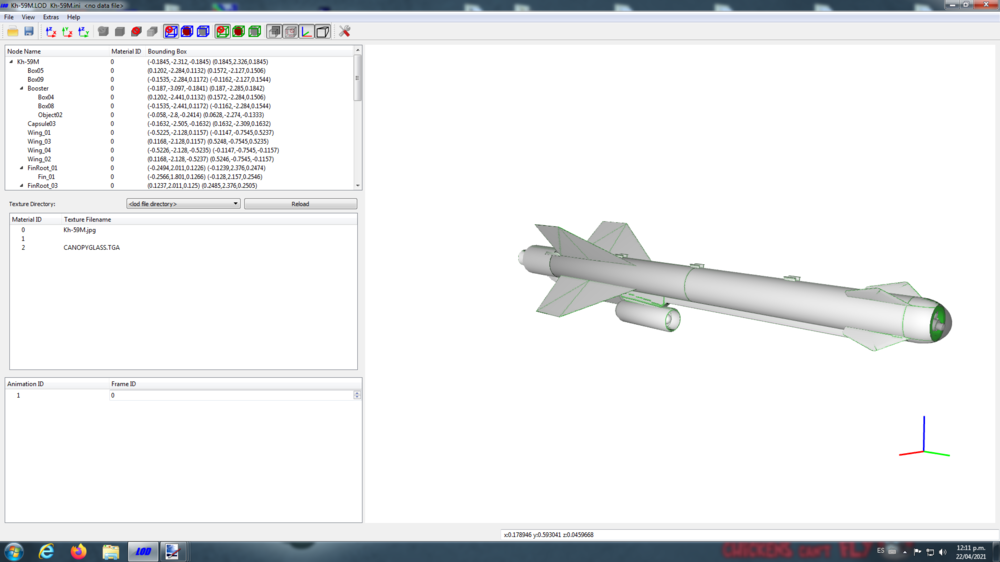Select the Object02 node

click(x=50, y=115)
